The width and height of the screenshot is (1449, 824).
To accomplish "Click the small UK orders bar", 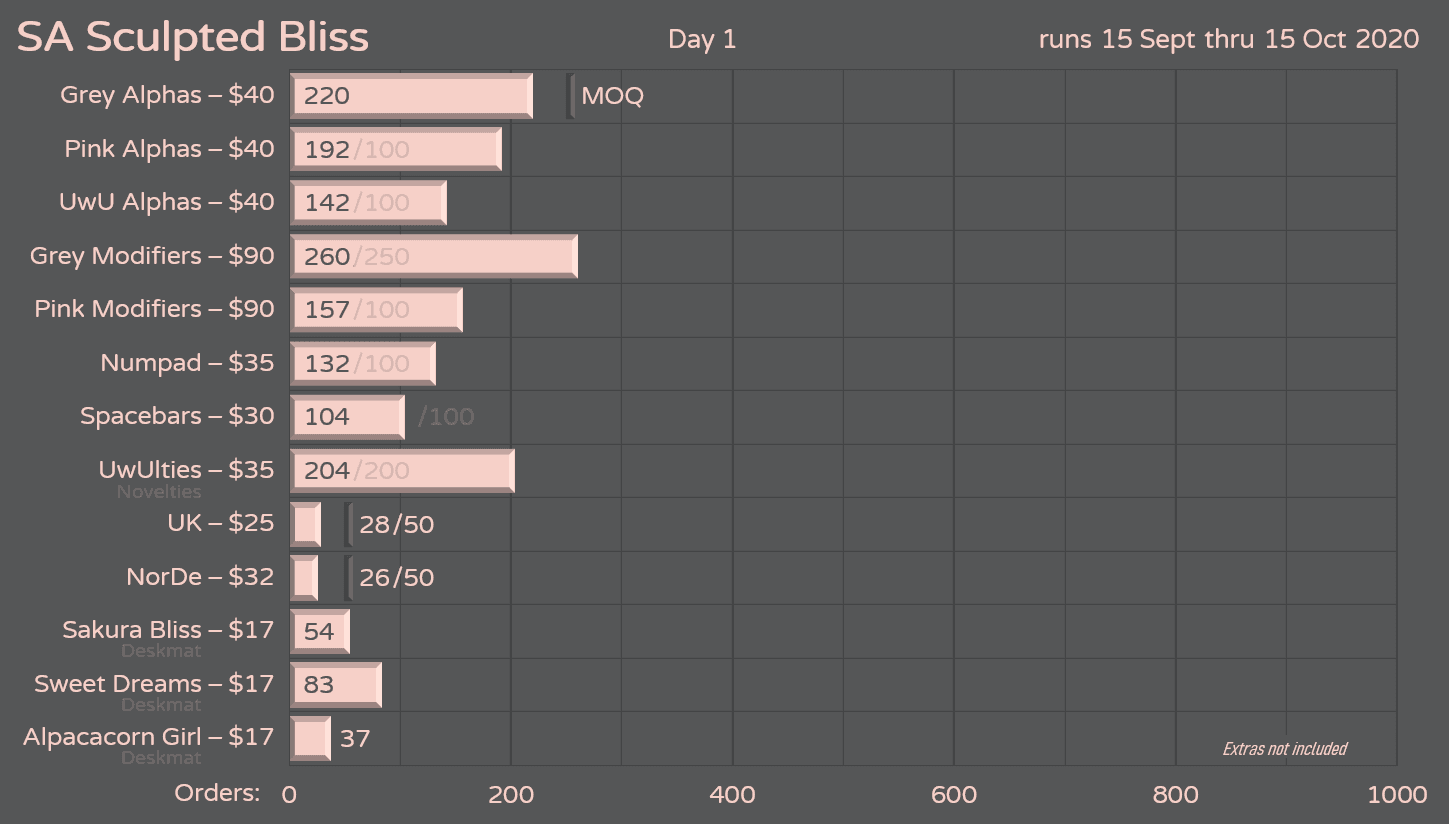I will (x=305, y=524).
